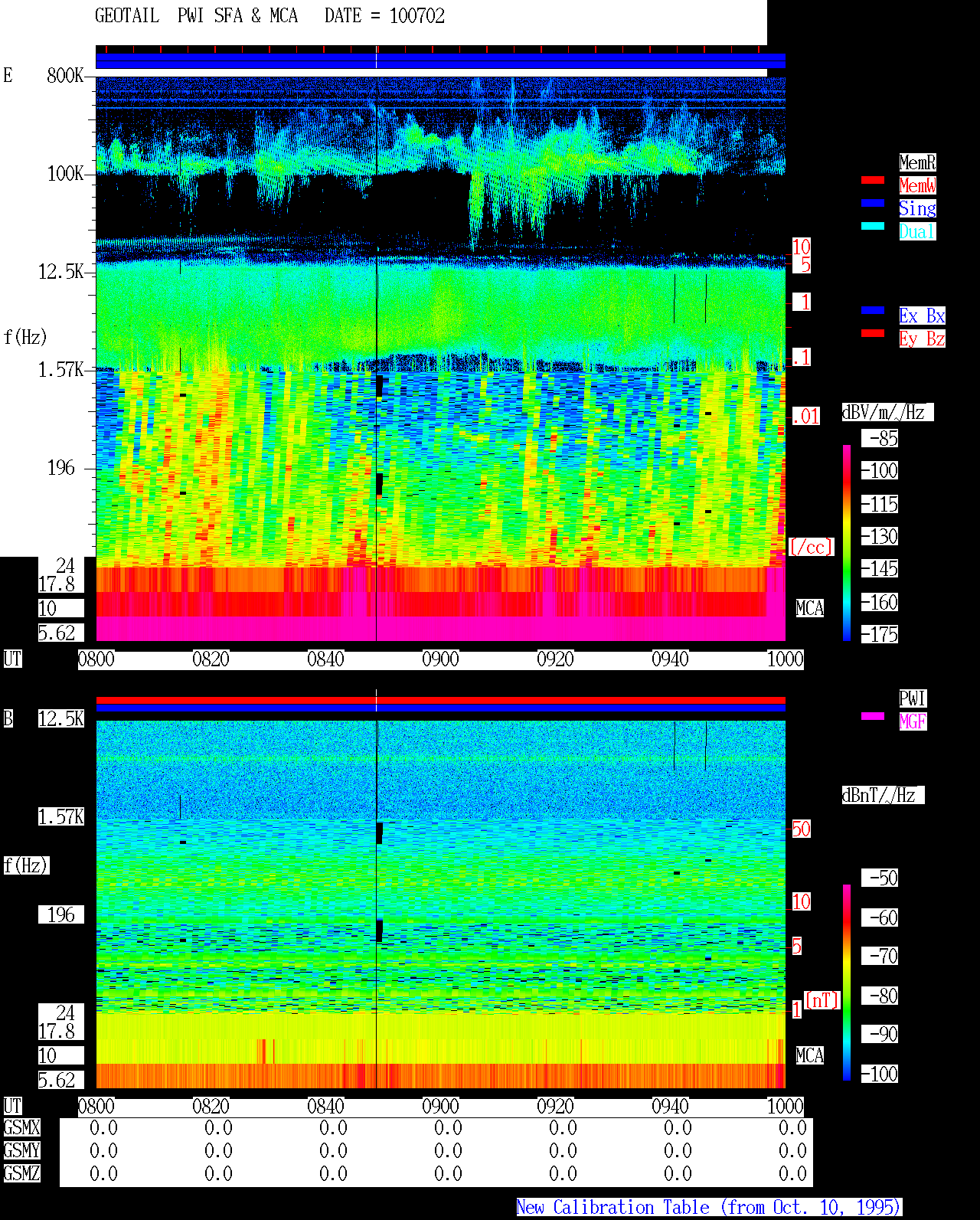Image resolution: width=980 pixels, height=1220 pixels.
Task: Click the [nT] unit label
Action: 822,1000
